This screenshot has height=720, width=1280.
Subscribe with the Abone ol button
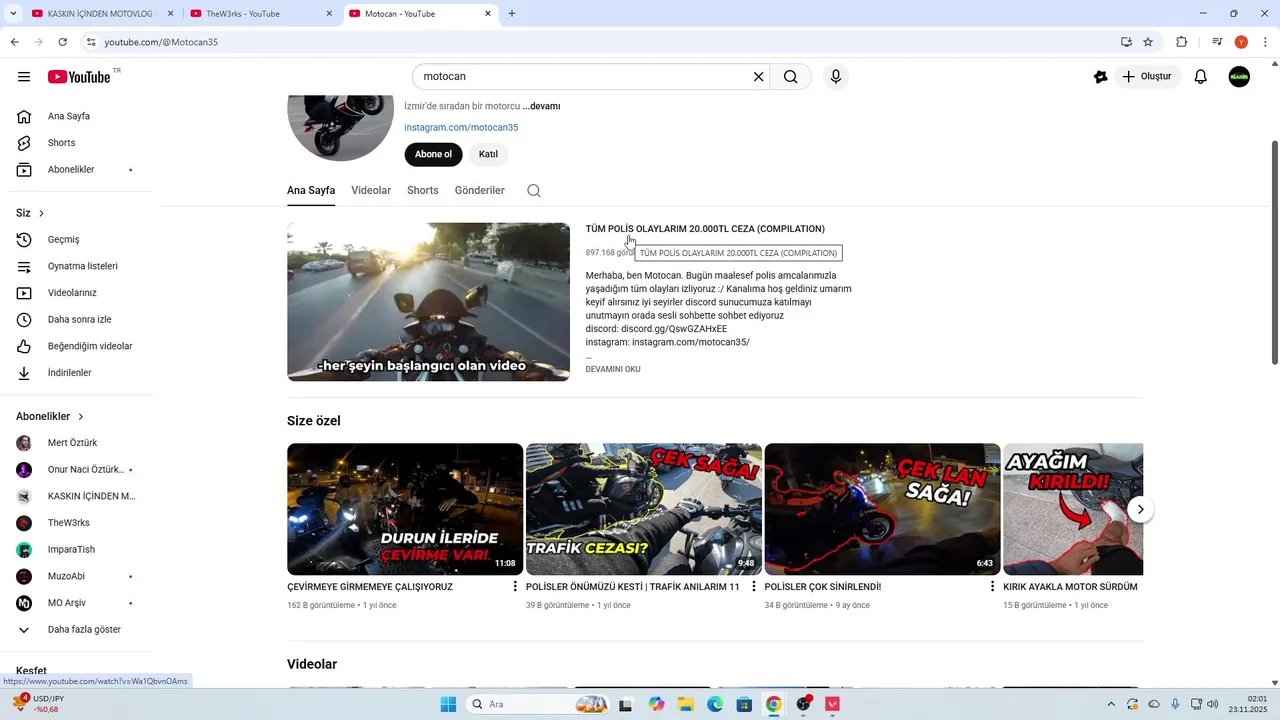(433, 154)
